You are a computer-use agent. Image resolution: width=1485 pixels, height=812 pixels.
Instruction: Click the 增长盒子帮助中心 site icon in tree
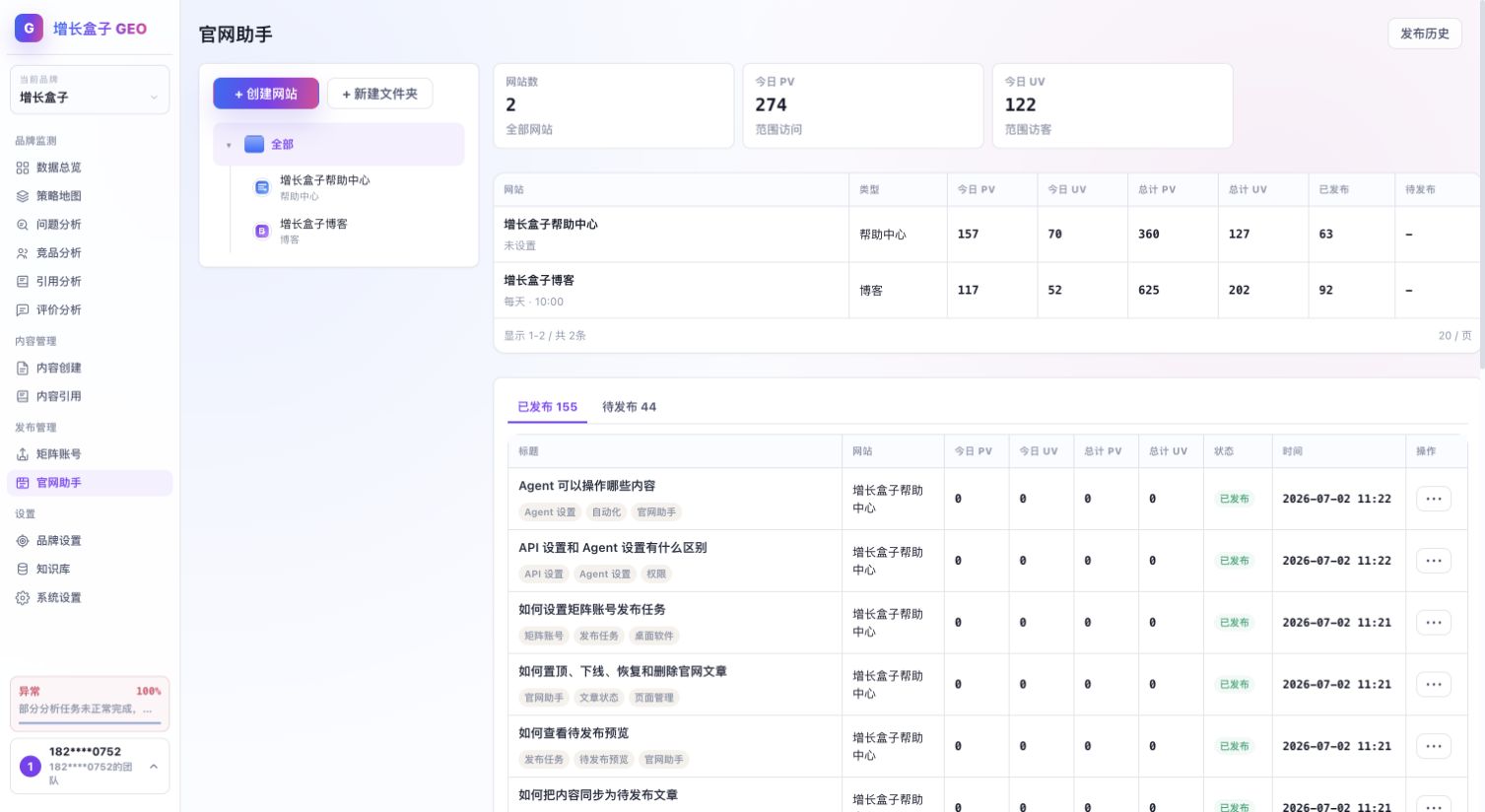coord(262,187)
